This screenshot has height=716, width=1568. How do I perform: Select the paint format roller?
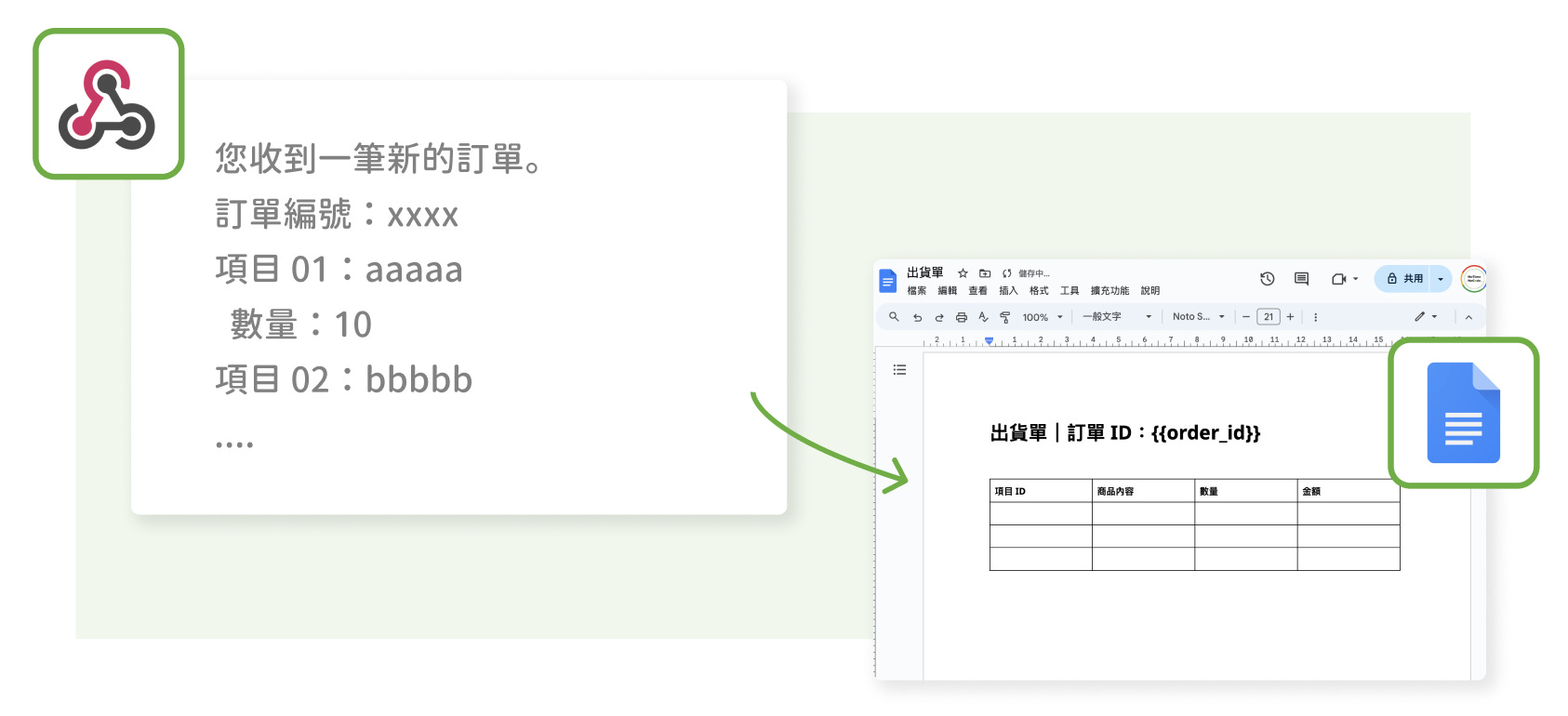pos(1005,317)
